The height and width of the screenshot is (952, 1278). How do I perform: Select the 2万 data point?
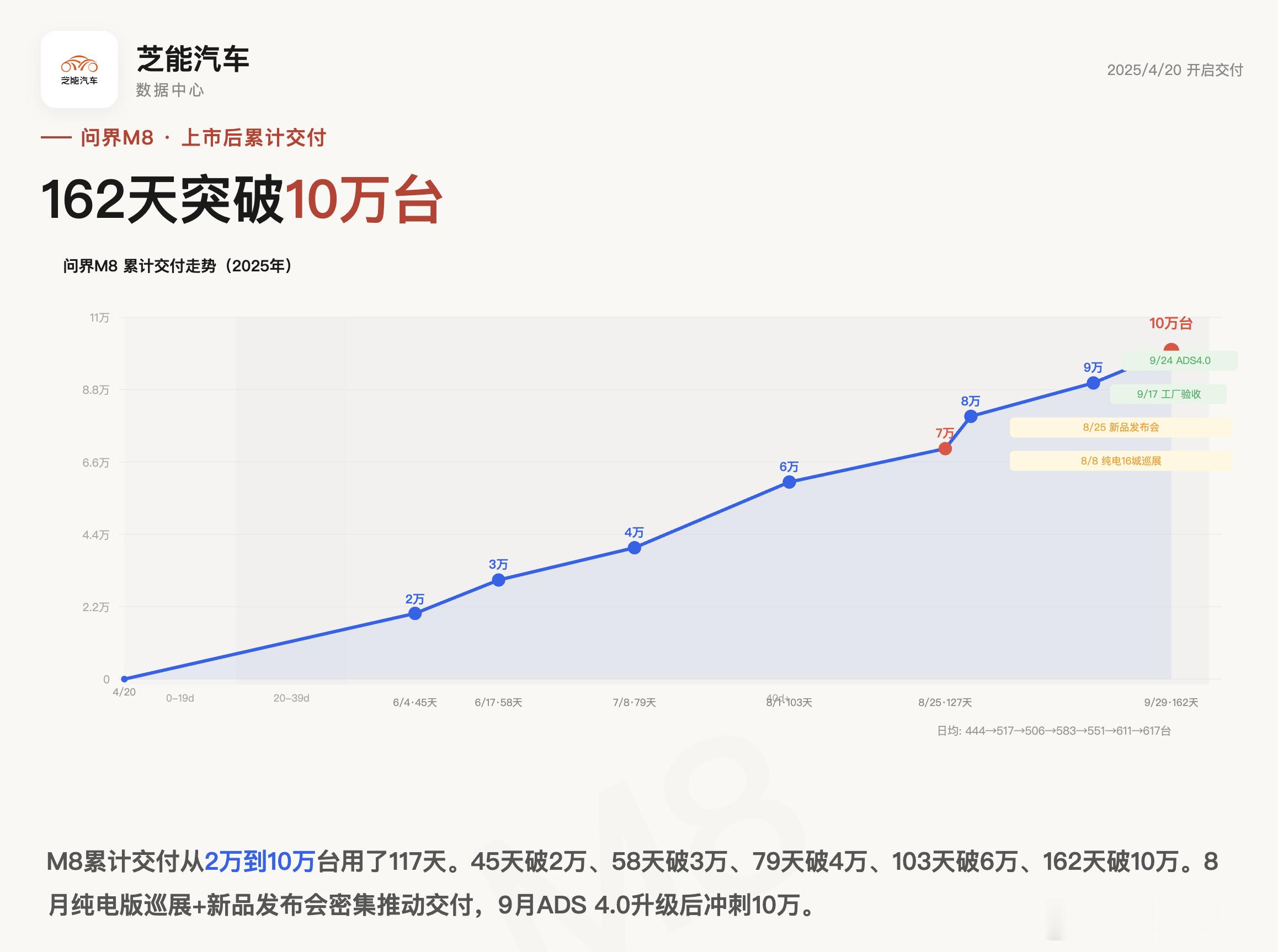coord(415,613)
